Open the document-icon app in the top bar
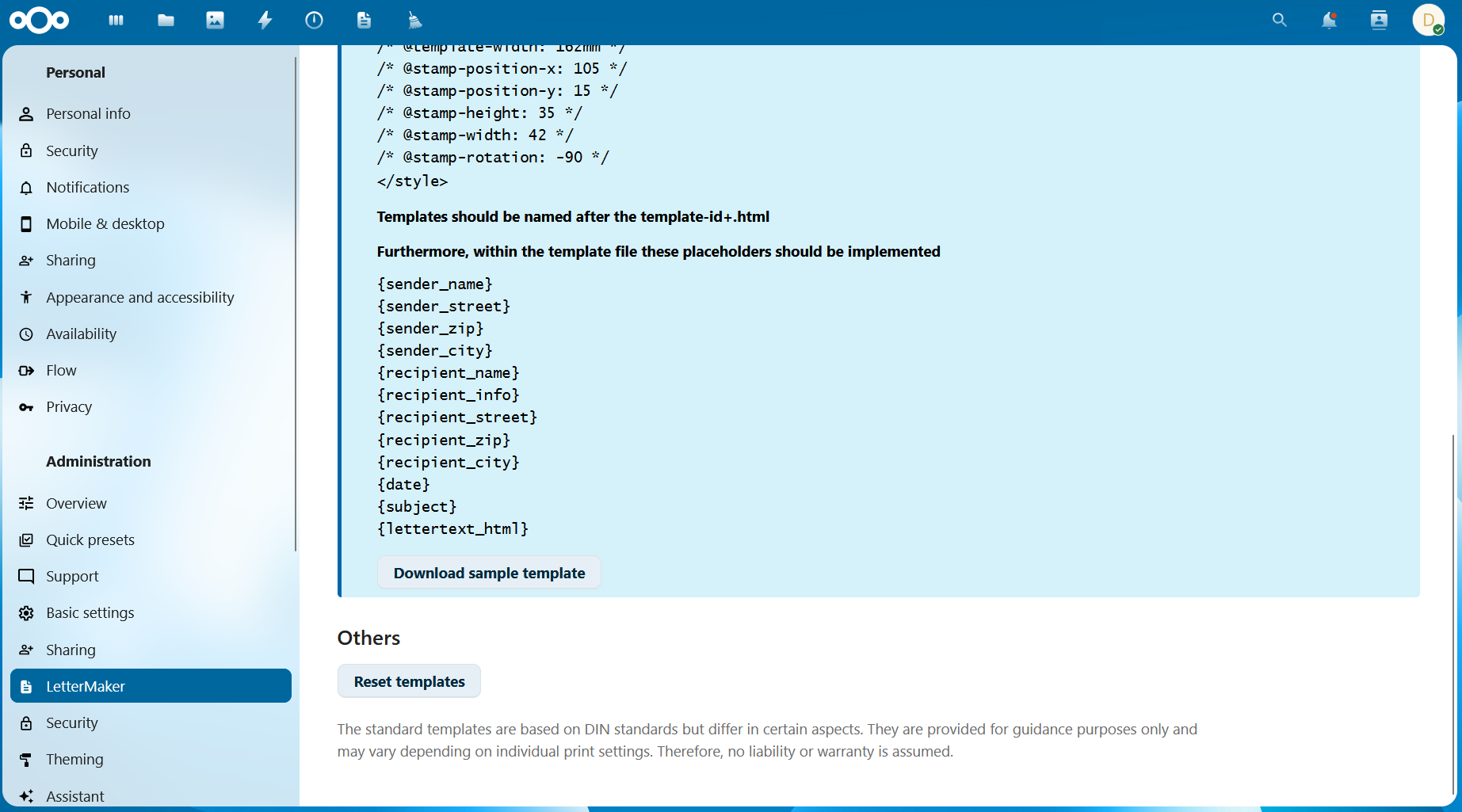 click(x=364, y=20)
